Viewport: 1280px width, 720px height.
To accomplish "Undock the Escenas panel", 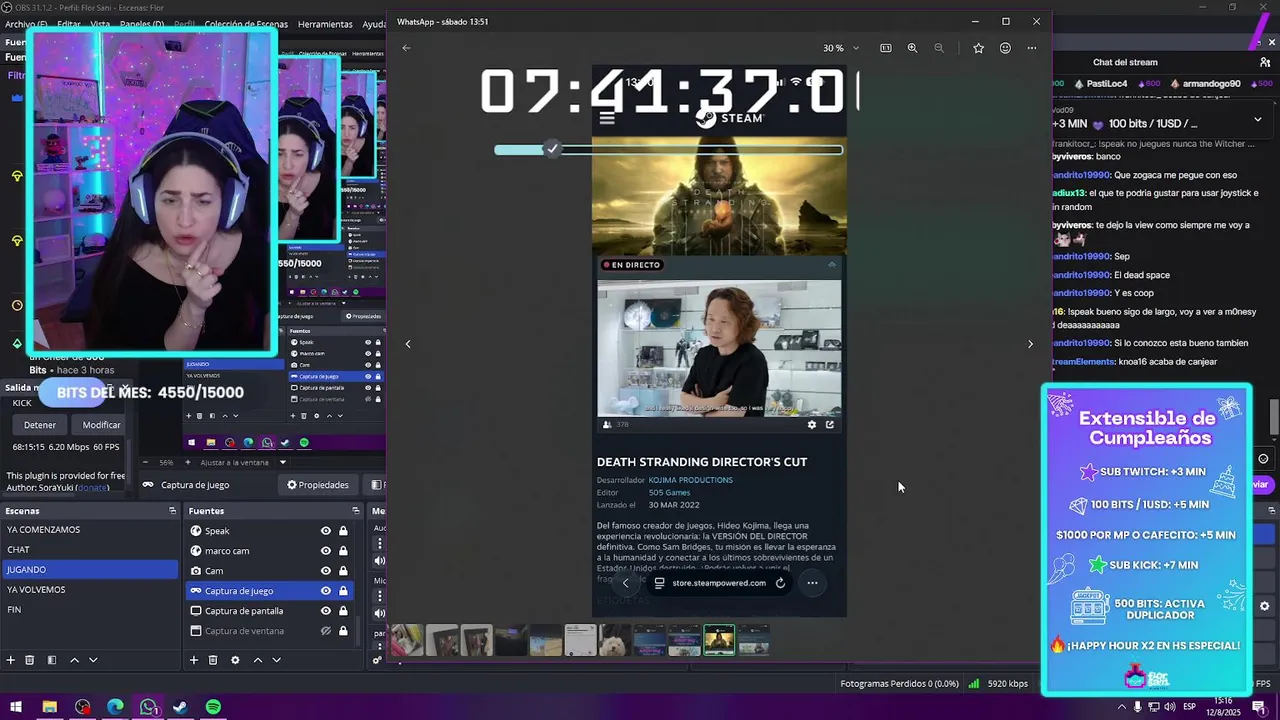I will click(x=172, y=511).
